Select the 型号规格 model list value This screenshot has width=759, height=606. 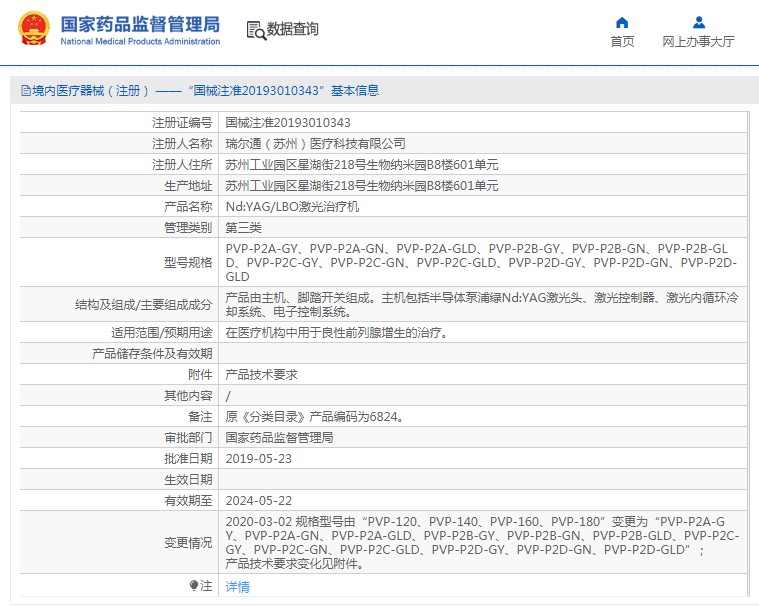point(482,262)
